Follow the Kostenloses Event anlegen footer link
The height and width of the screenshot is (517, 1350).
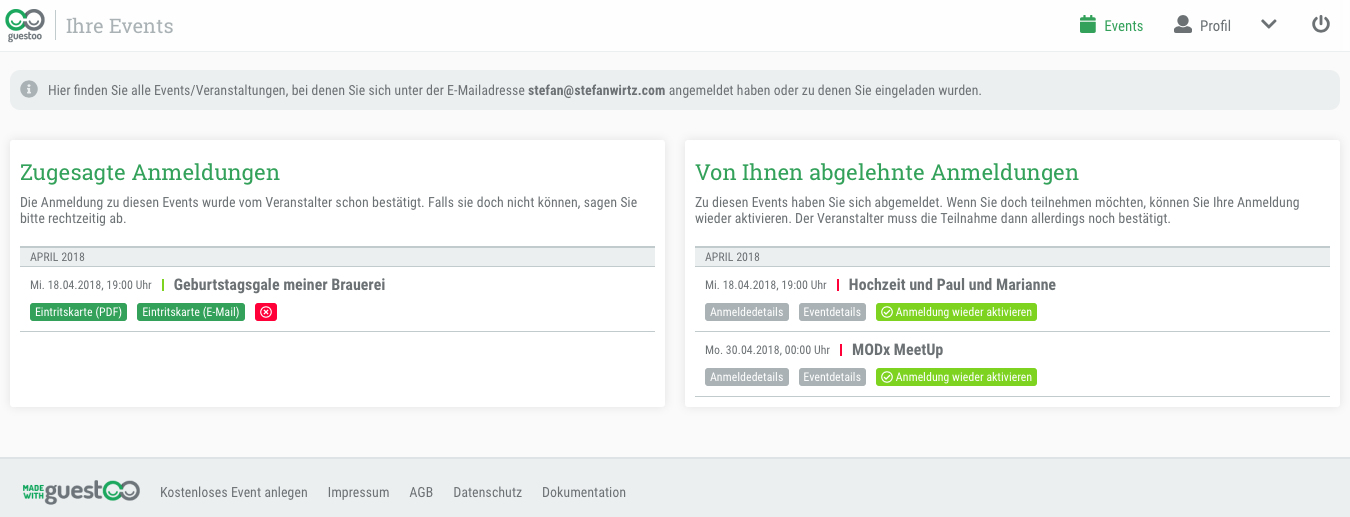234,492
